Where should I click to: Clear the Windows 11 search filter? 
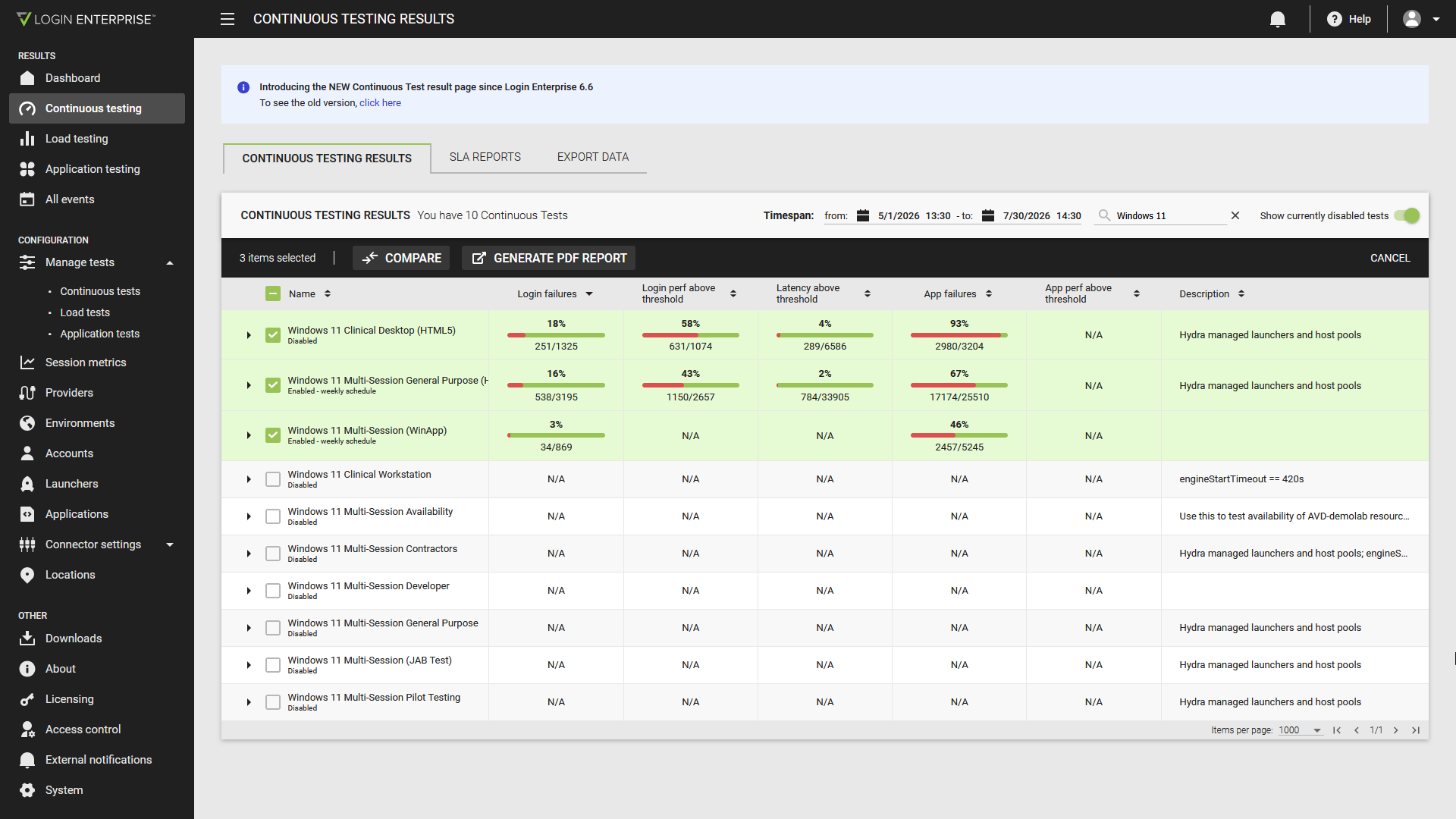tap(1235, 215)
